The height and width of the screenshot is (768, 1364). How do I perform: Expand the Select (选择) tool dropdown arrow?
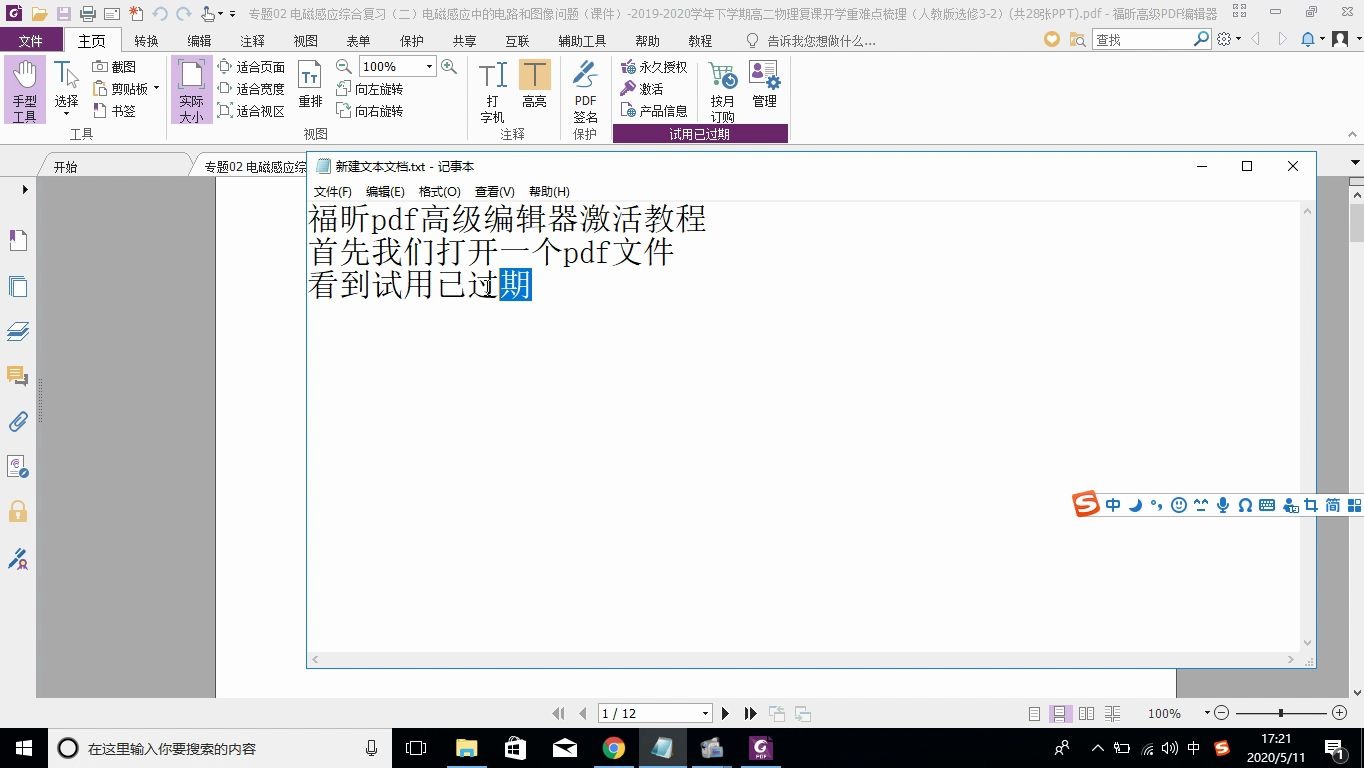(66, 114)
